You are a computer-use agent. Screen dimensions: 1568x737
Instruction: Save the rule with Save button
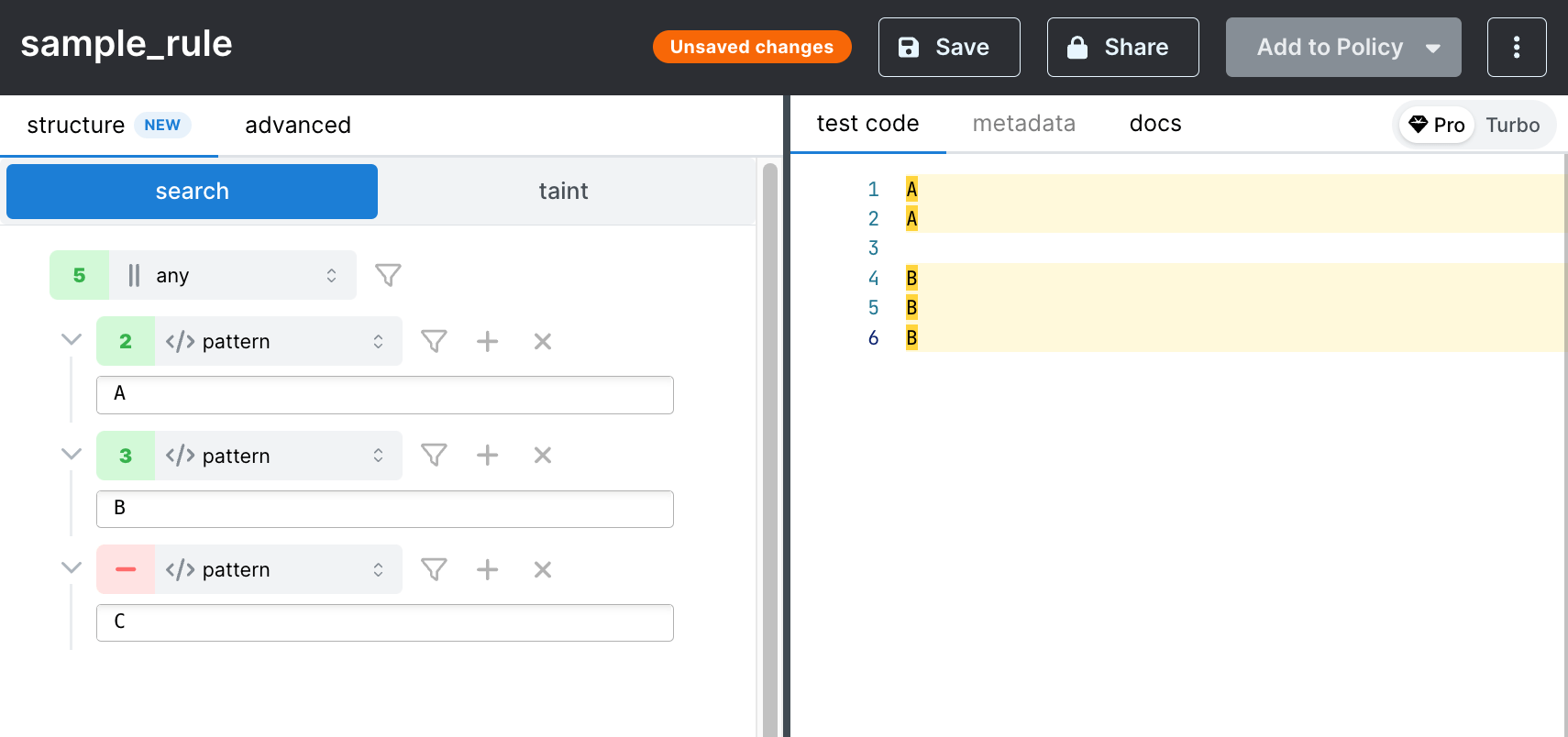pyautogui.click(x=948, y=47)
